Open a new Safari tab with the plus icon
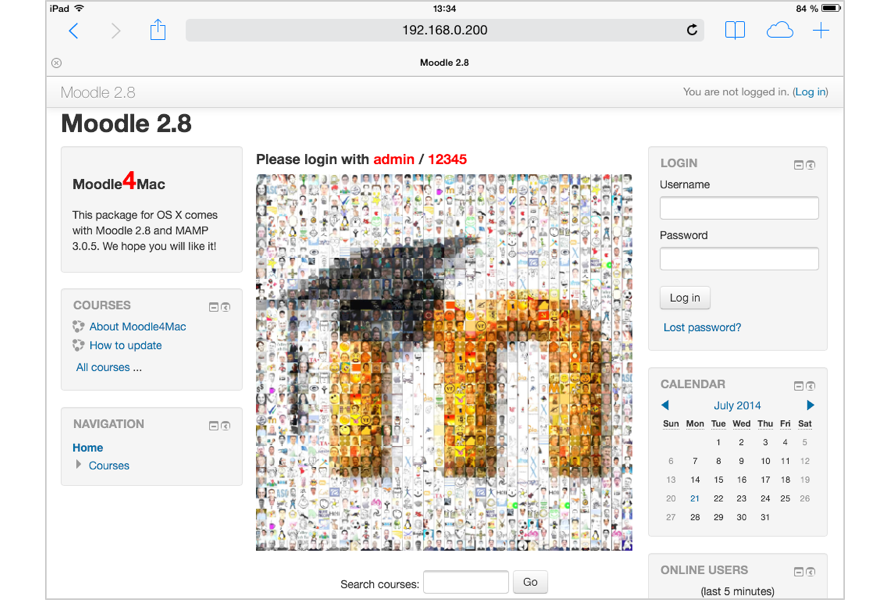This screenshot has width=890, height=600. pyautogui.click(x=820, y=30)
